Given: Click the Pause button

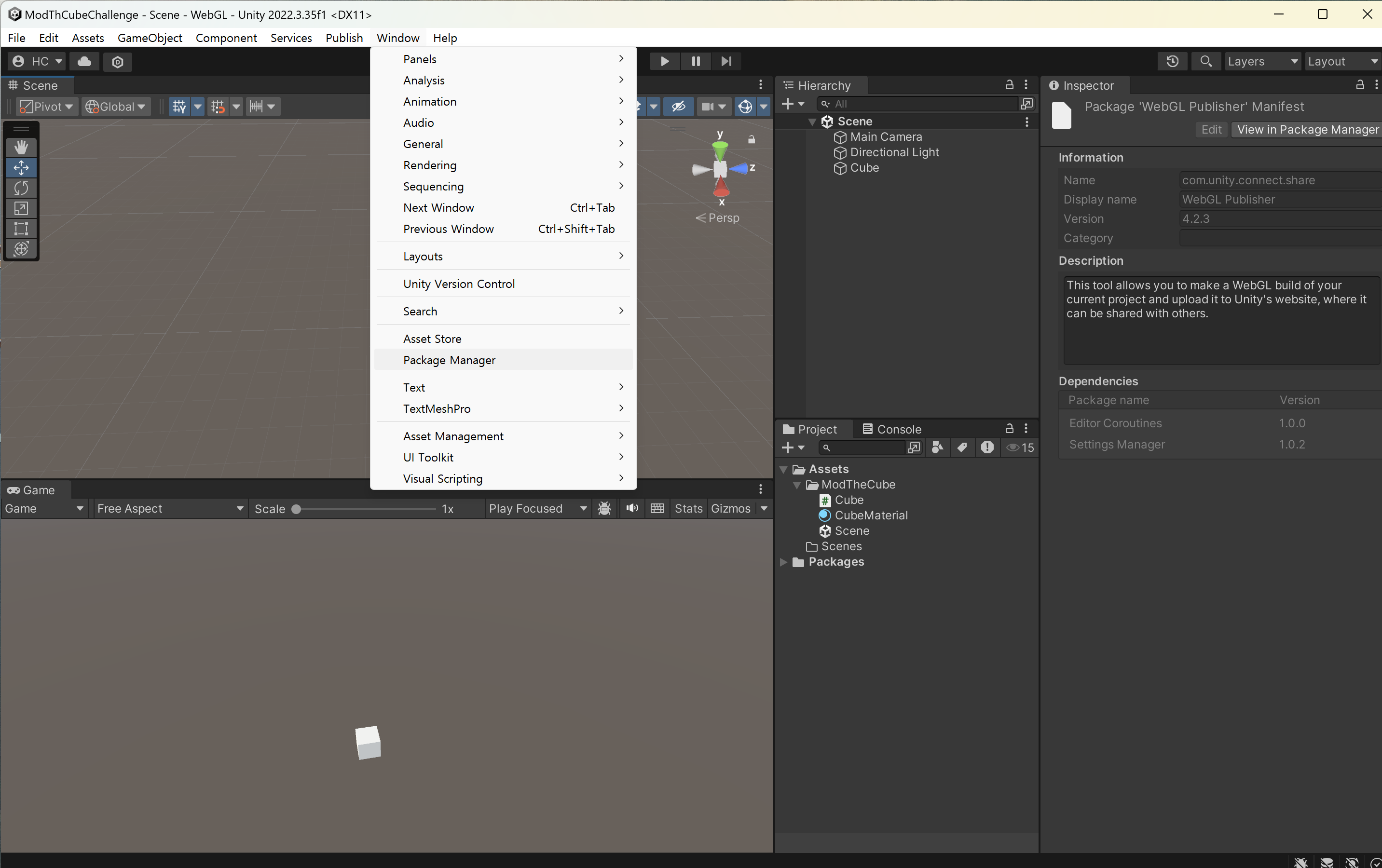Looking at the screenshot, I should click(x=696, y=61).
